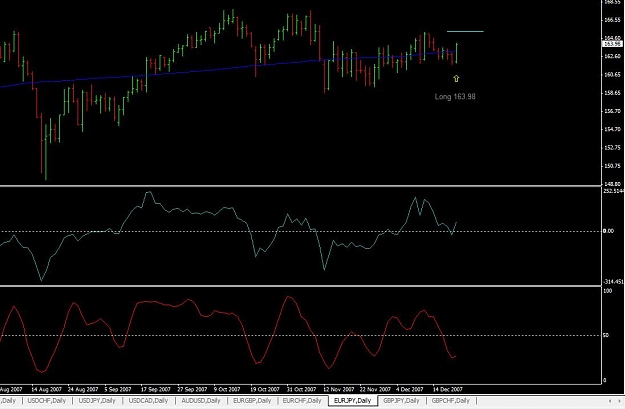
Task: Click the 9 Oct 2007 date label
Action: 227,389
